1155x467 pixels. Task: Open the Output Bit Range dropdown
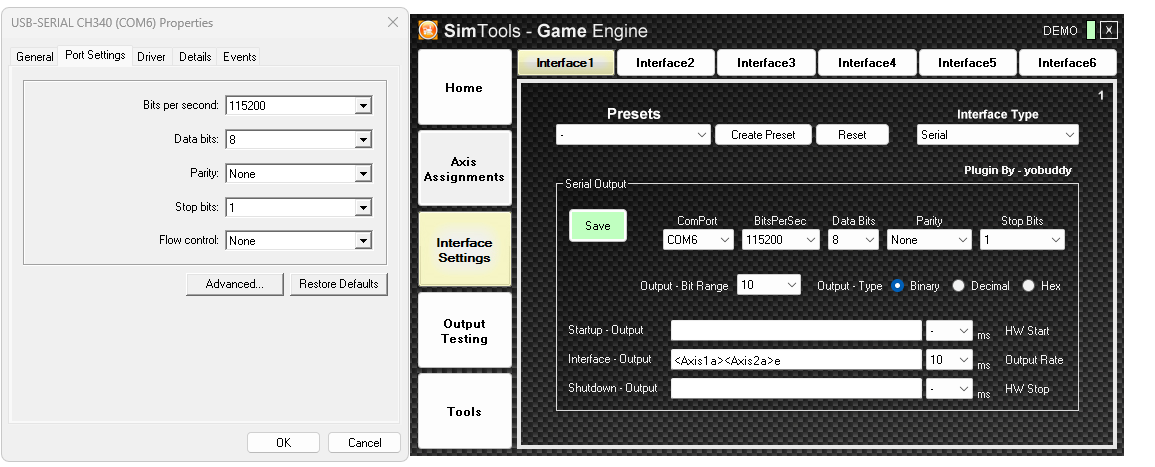(768, 285)
